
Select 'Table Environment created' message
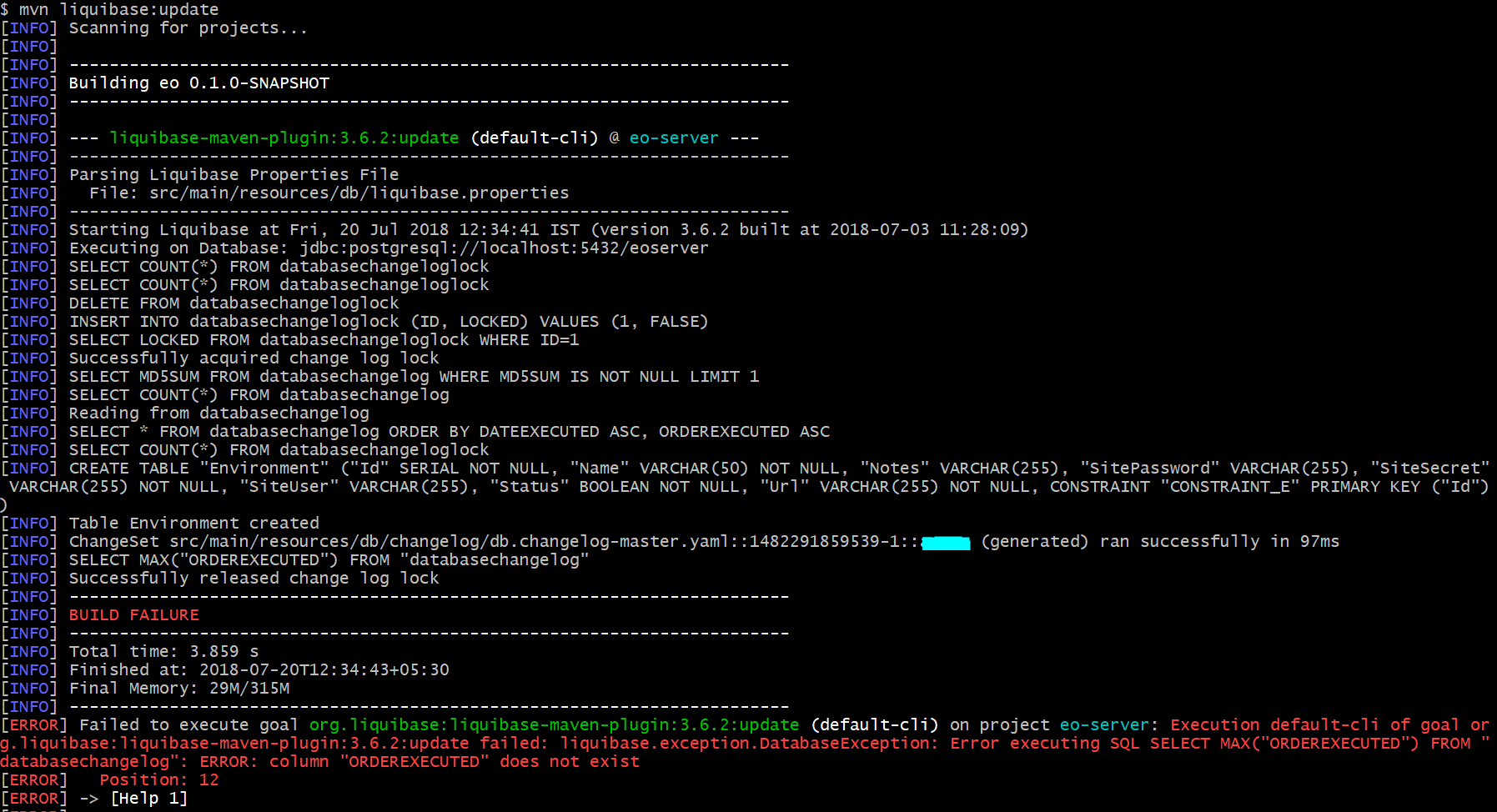[x=194, y=524]
